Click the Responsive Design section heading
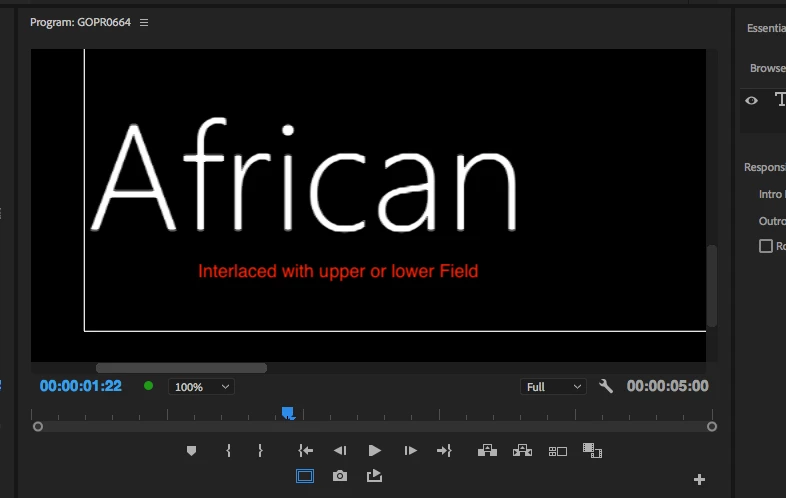The height and width of the screenshot is (498, 786). [764, 167]
